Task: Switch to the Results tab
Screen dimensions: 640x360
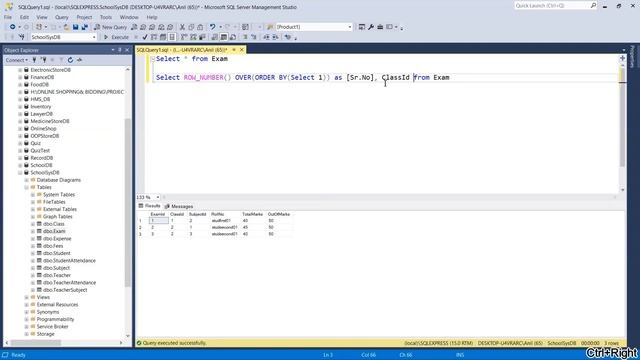Action: pyautogui.click(x=149, y=206)
